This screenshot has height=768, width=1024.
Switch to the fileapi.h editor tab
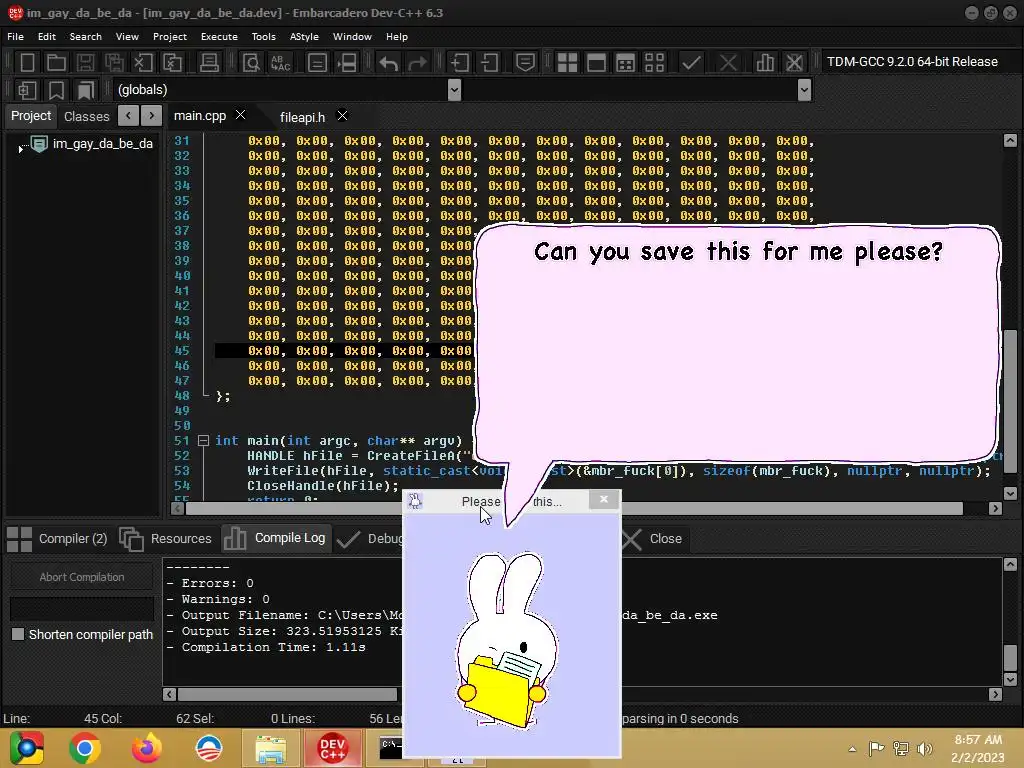coord(302,117)
